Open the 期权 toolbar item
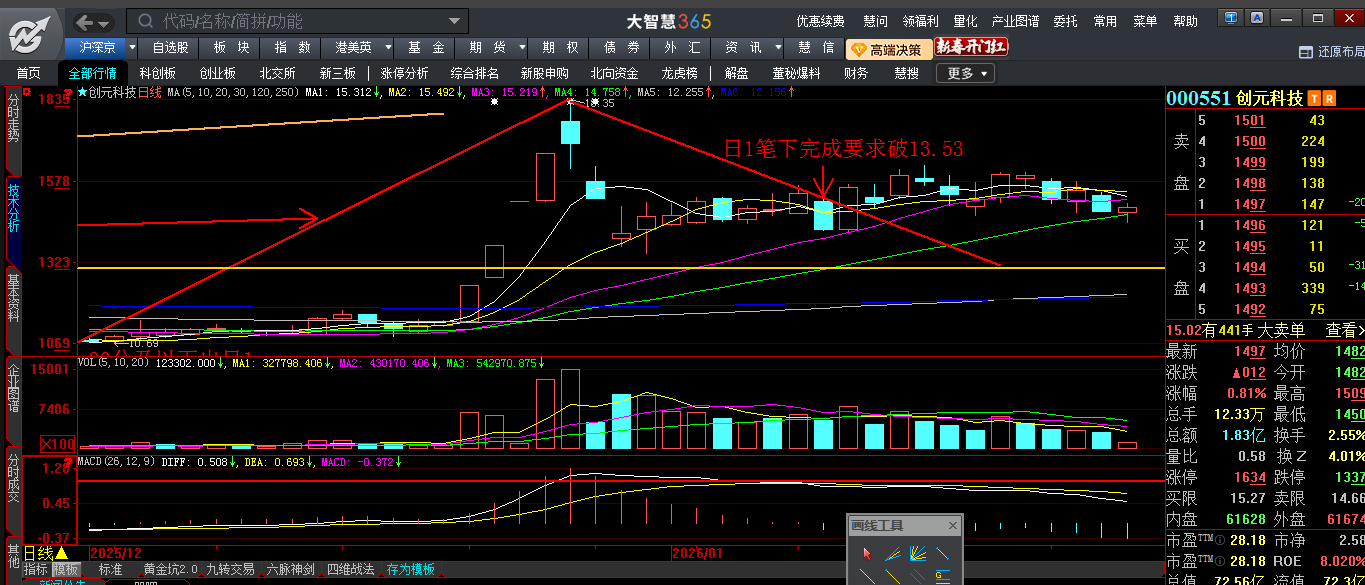 [560, 47]
